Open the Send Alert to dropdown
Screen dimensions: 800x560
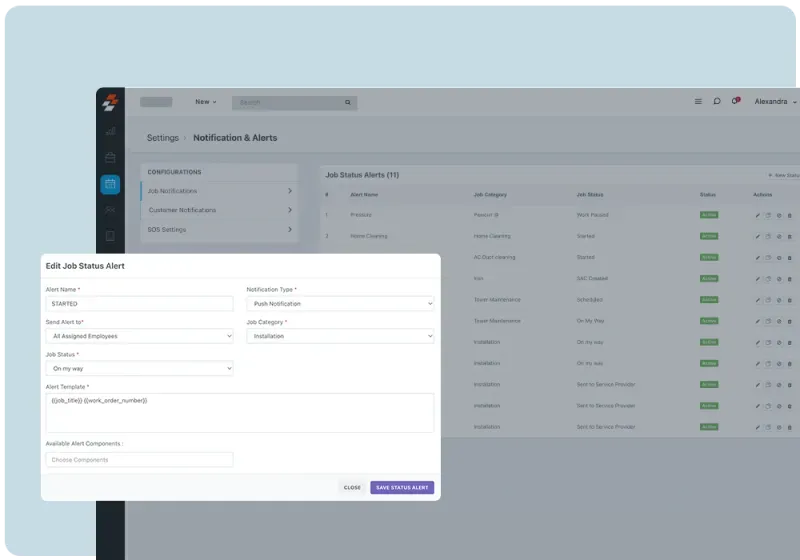click(x=139, y=336)
